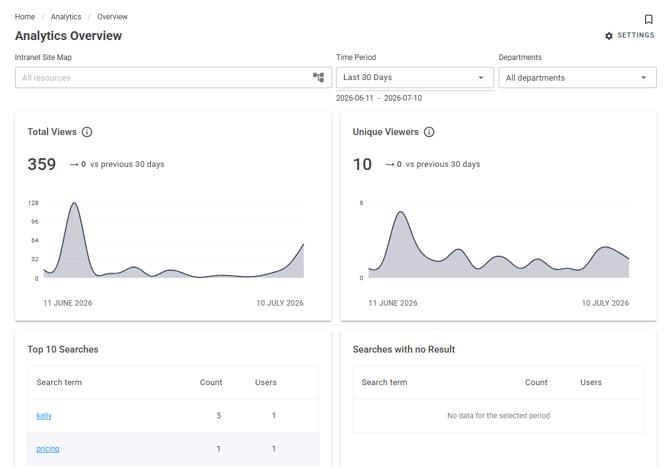This screenshot has width=670, height=467.
Task: Click the Total Views trend arrow indicator
Action: point(74,164)
